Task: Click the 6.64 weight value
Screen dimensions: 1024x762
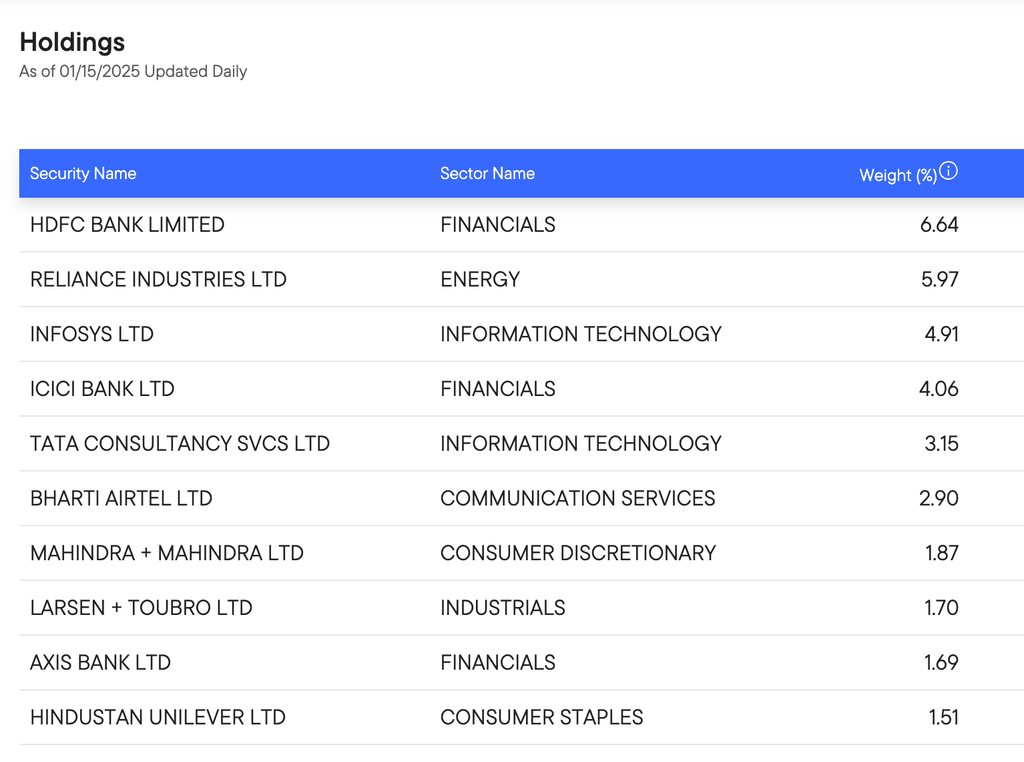Action: (938, 225)
